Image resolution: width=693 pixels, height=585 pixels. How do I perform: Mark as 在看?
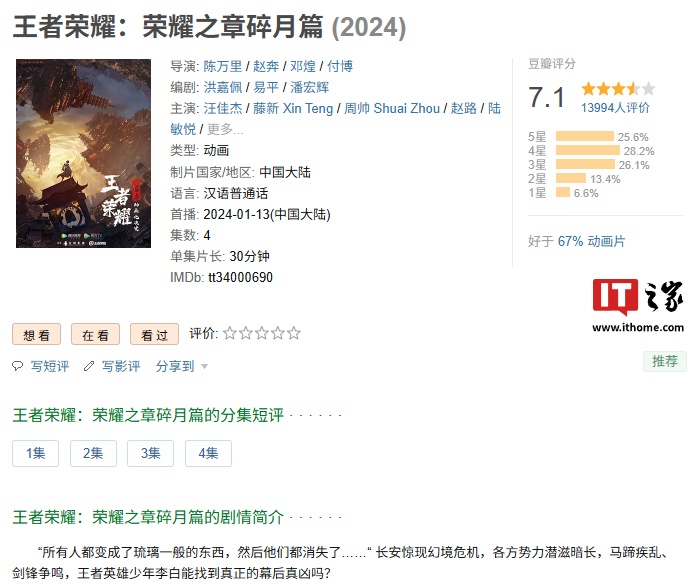pyautogui.click(x=95, y=334)
